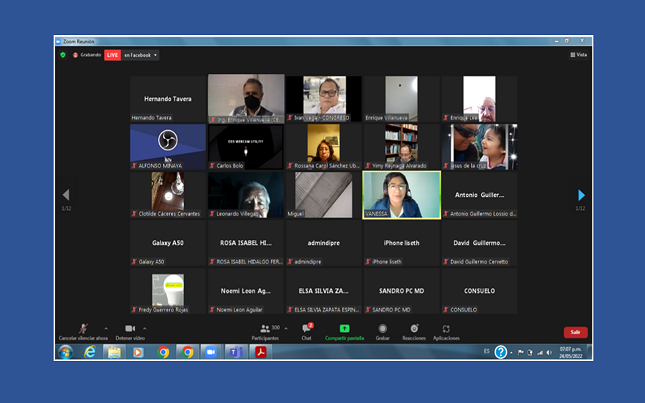Select Antonio Guillermo Lossio tile
The width and height of the screenshot is (645, 403).
pyautogui.click(x=479, y=195)
